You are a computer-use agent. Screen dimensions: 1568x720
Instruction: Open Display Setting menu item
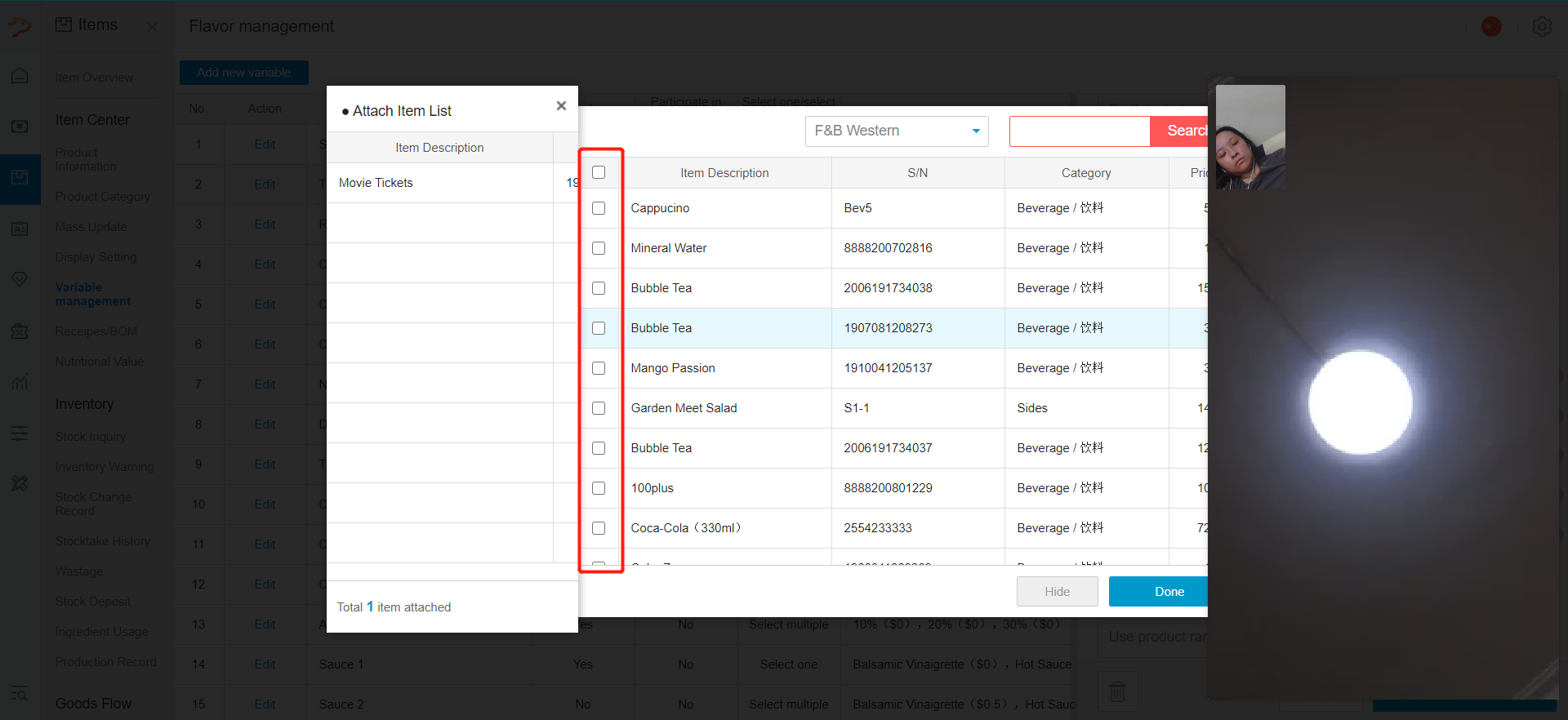coord(96,257)
